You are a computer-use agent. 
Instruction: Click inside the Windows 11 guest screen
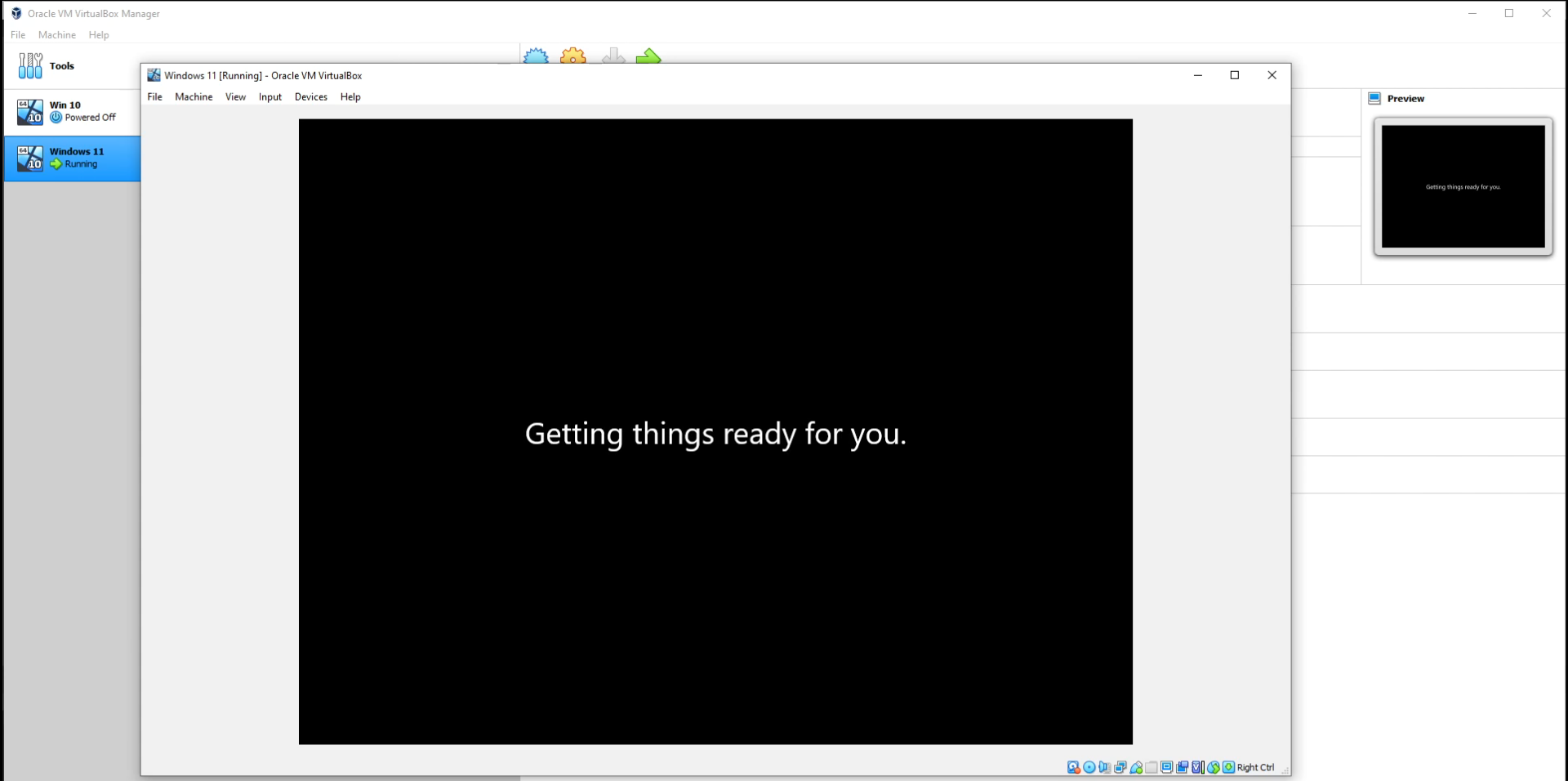[x=715, y=431]
